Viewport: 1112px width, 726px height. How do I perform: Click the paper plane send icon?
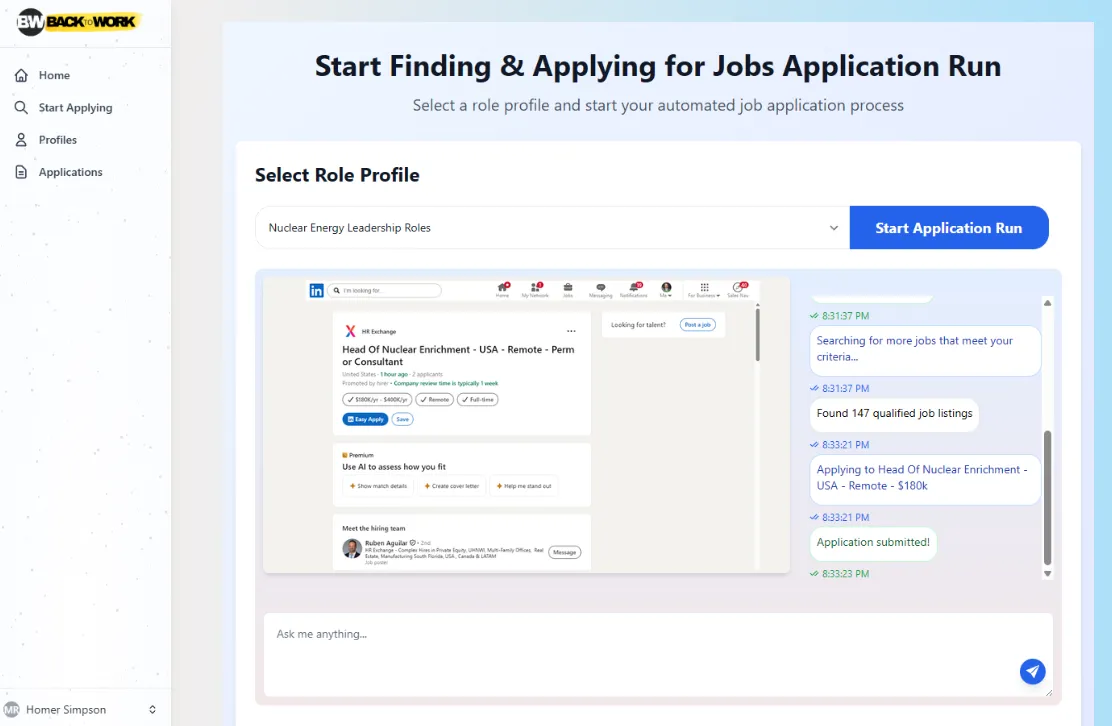coord(1033,671)
